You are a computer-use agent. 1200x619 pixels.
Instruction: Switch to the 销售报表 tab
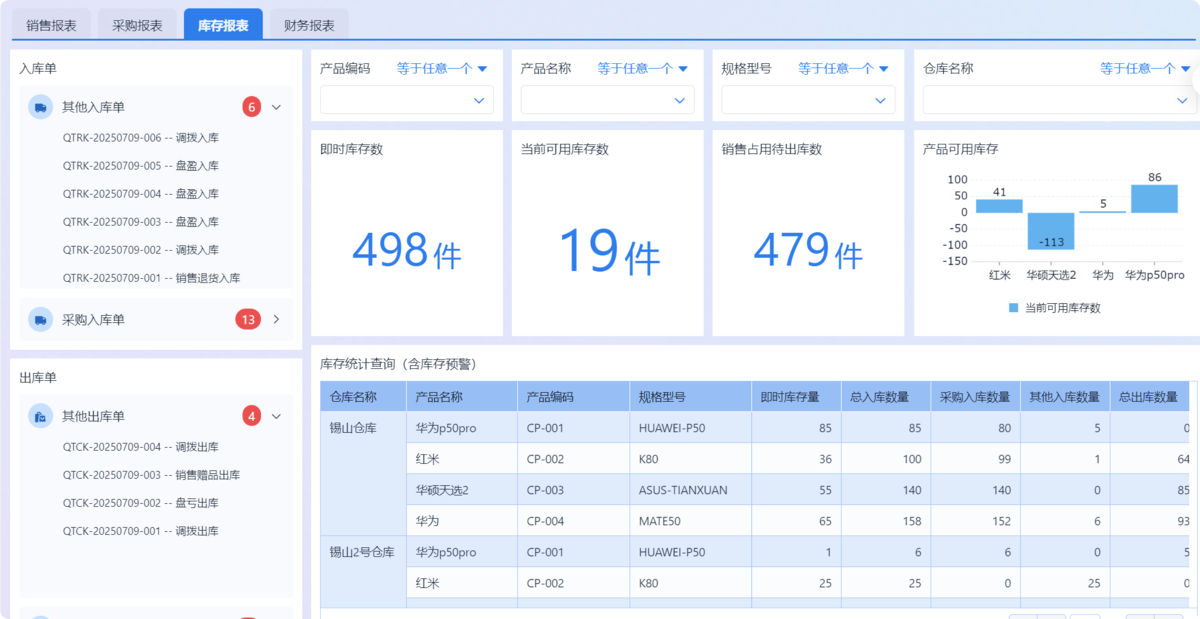(51, 25)
